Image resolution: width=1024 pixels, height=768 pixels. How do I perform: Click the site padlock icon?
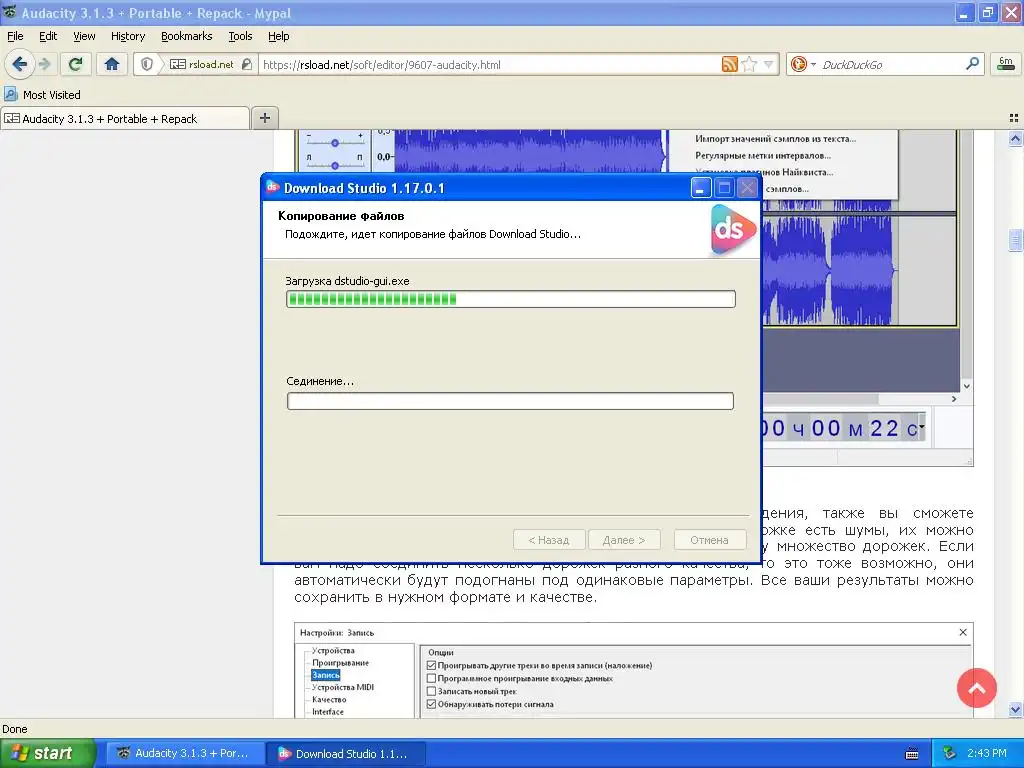[x=246, y=64]
